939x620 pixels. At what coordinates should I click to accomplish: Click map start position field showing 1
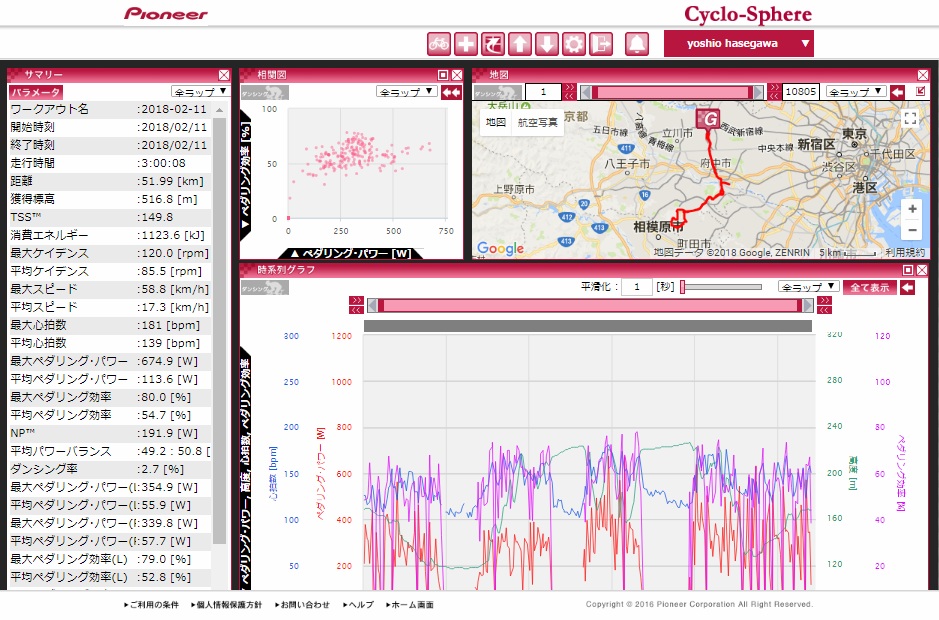[543, 92]
